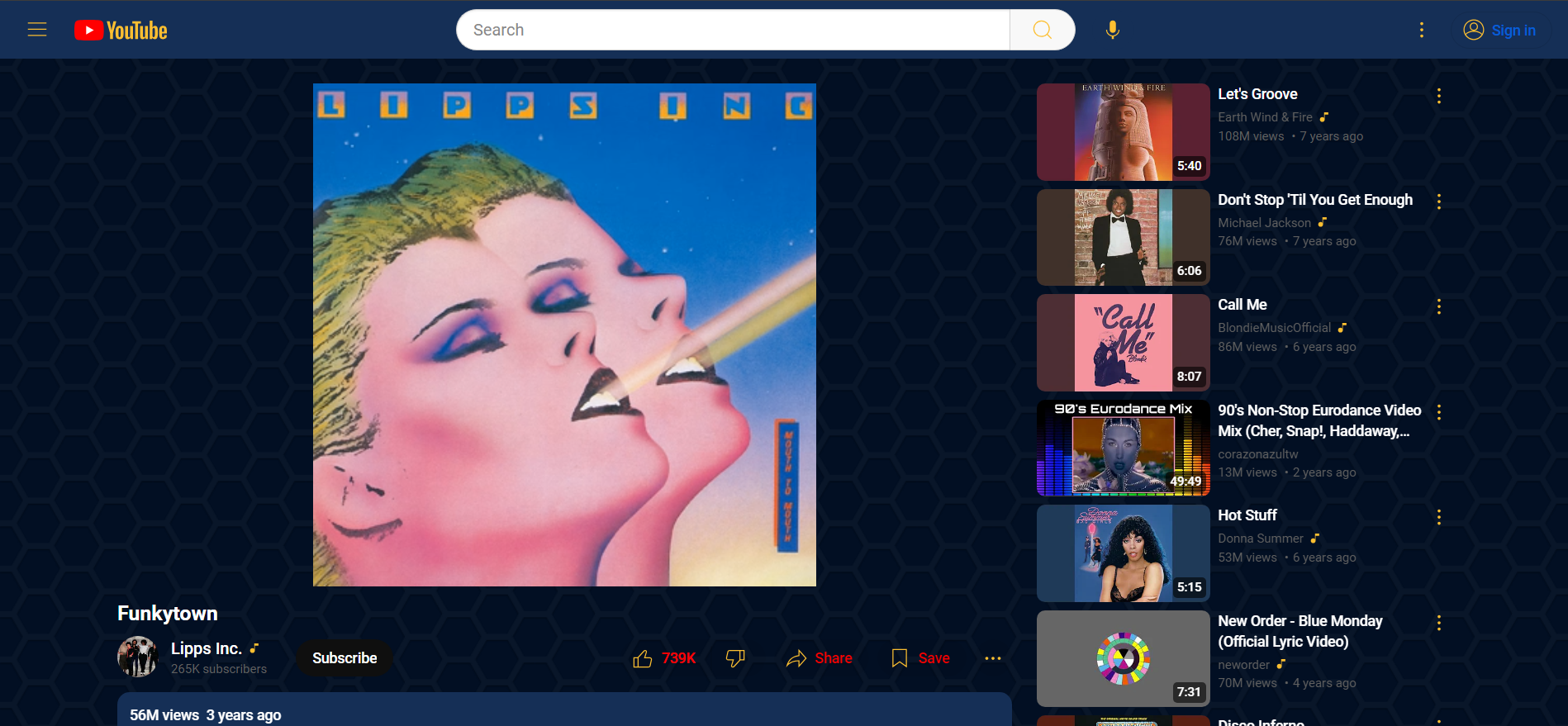1568x726 pixels.
Task: Open options menu for Let's Groove
Action: tap(1439, 96)
